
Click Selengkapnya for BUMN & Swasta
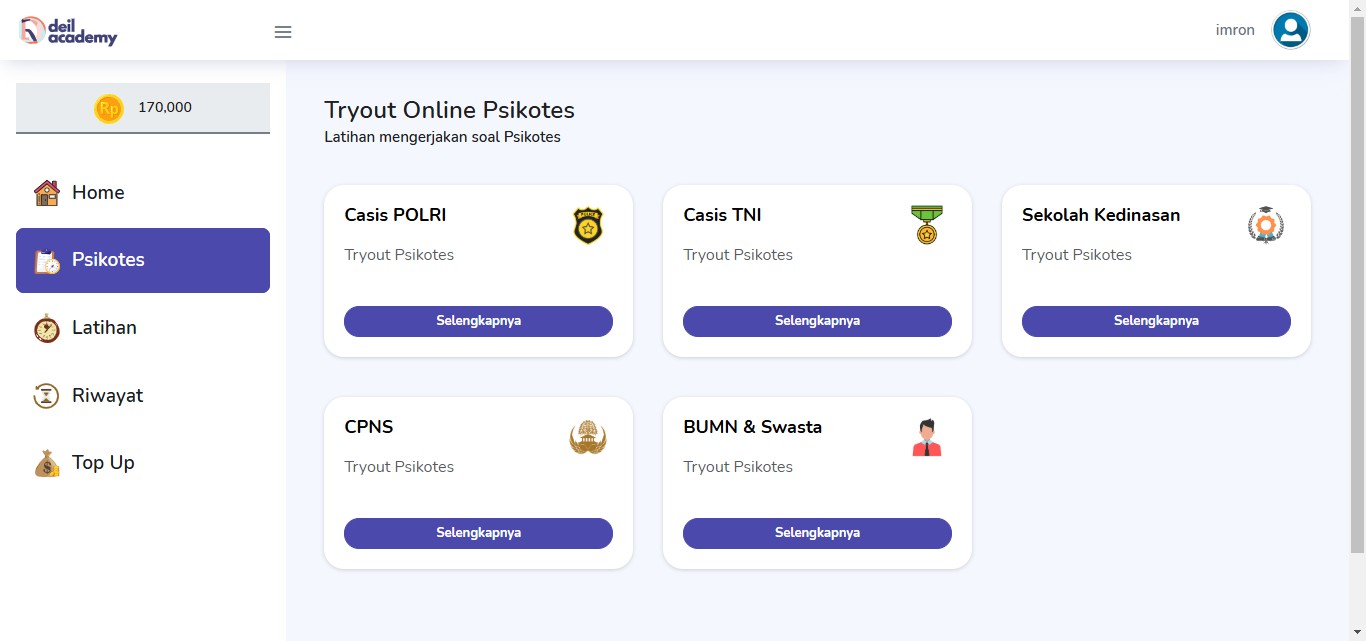click(817, 533)
